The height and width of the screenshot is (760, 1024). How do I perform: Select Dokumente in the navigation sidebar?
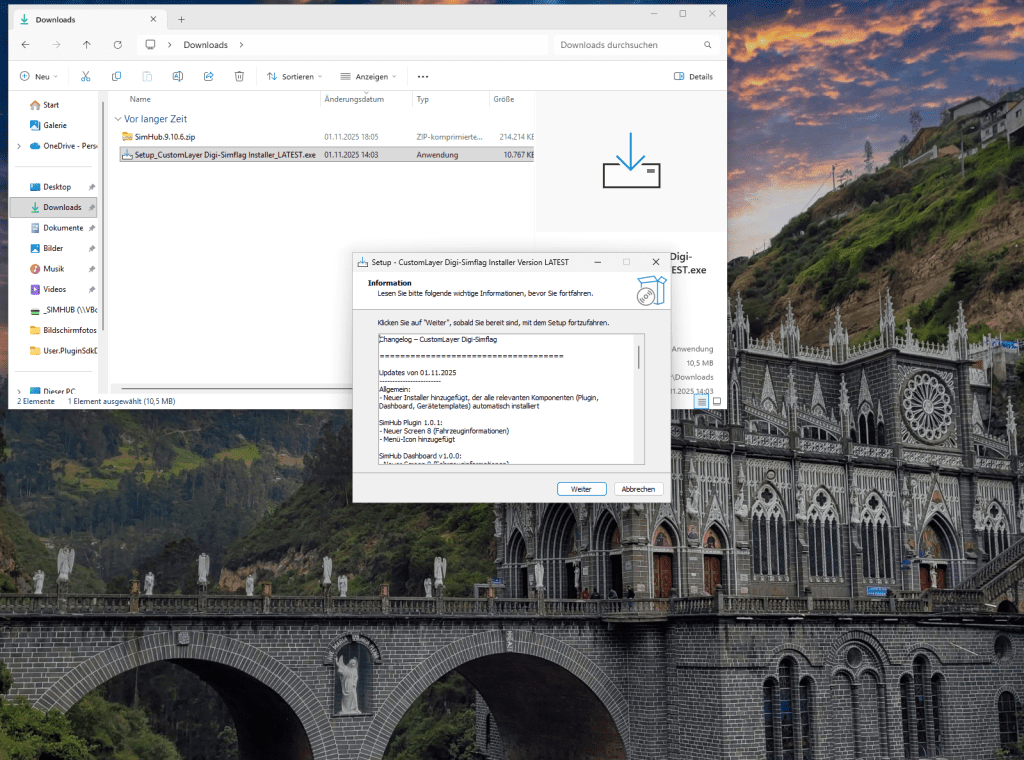click(62, 228)
